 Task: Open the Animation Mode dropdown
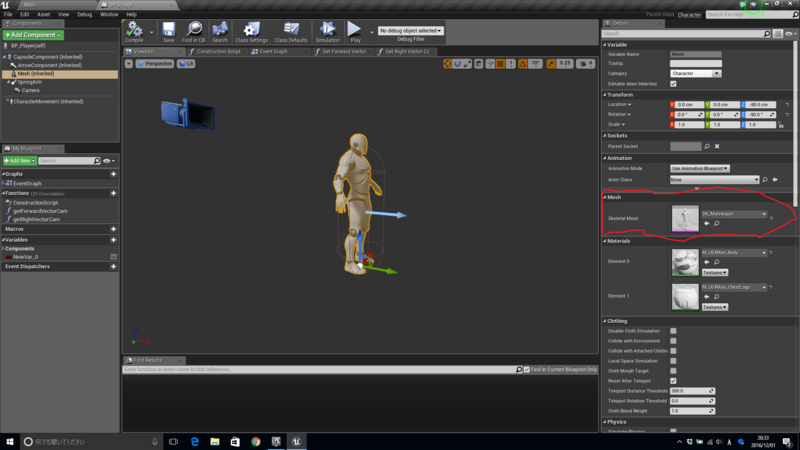pos(699,168)
